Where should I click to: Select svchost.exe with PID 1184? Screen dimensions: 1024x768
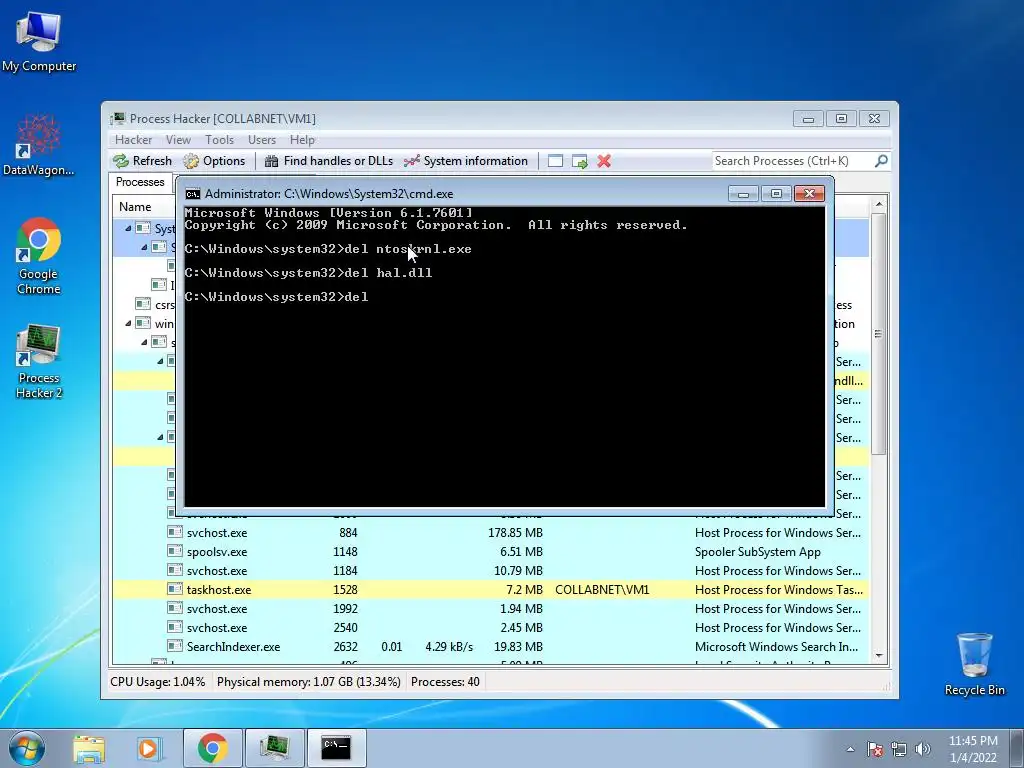click(x=490, y=571)
